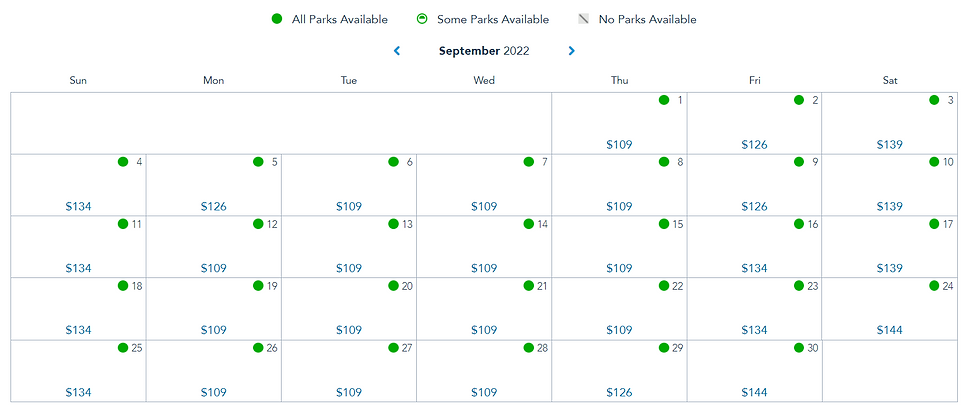The width and height of the screenshot is (980, 412).
Task: Go to previous month with left chevron
Action: click(397, 51)
